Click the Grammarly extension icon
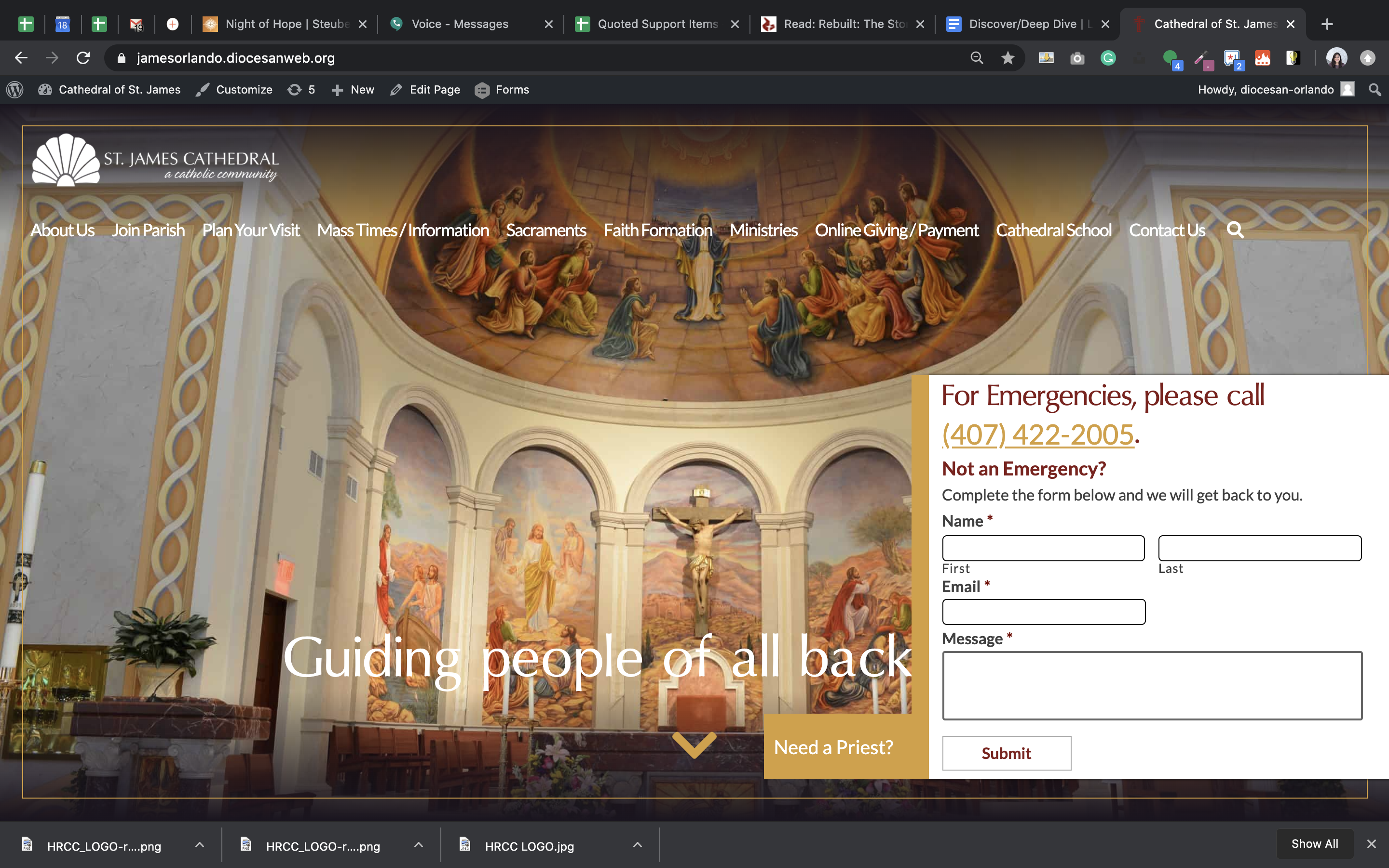Image resolution: width=1389 pixels, height=868 pixels. tap(1108, 58)
